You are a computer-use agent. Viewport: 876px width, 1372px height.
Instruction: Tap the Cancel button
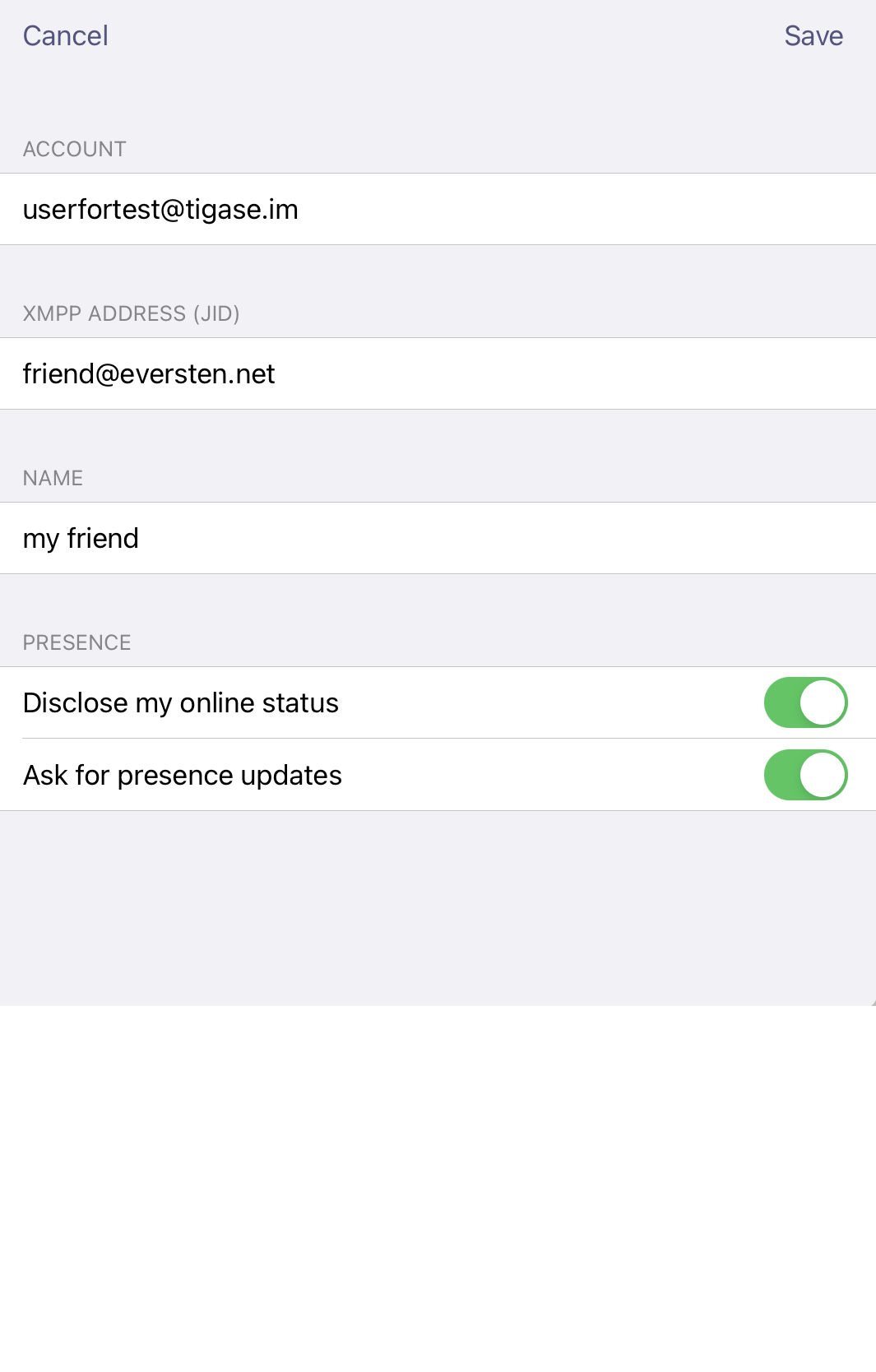click(x=65, y=35)
